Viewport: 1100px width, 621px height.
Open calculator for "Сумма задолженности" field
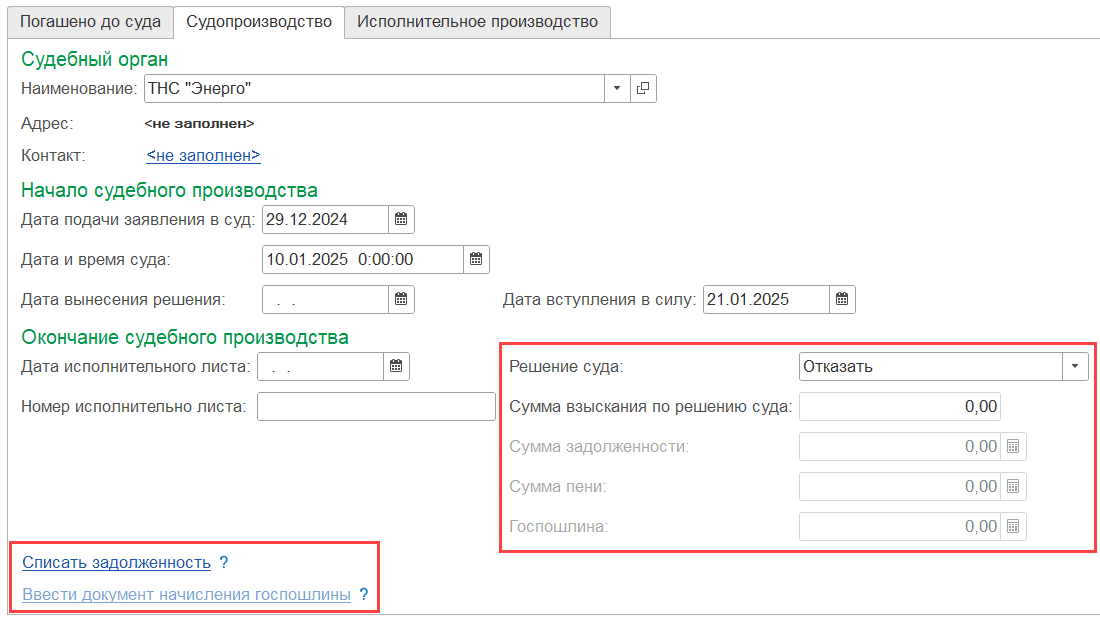pos(1013,446)
